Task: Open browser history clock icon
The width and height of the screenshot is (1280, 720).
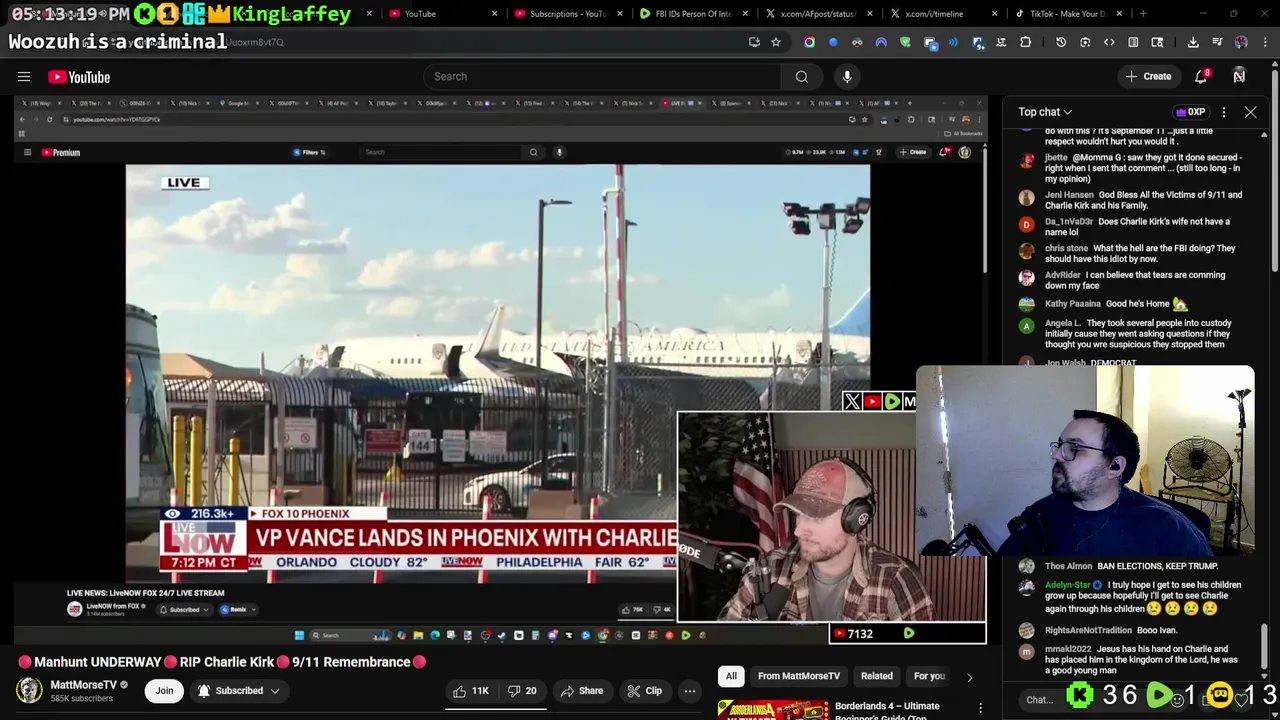Action: click(x=1061, y=42)
